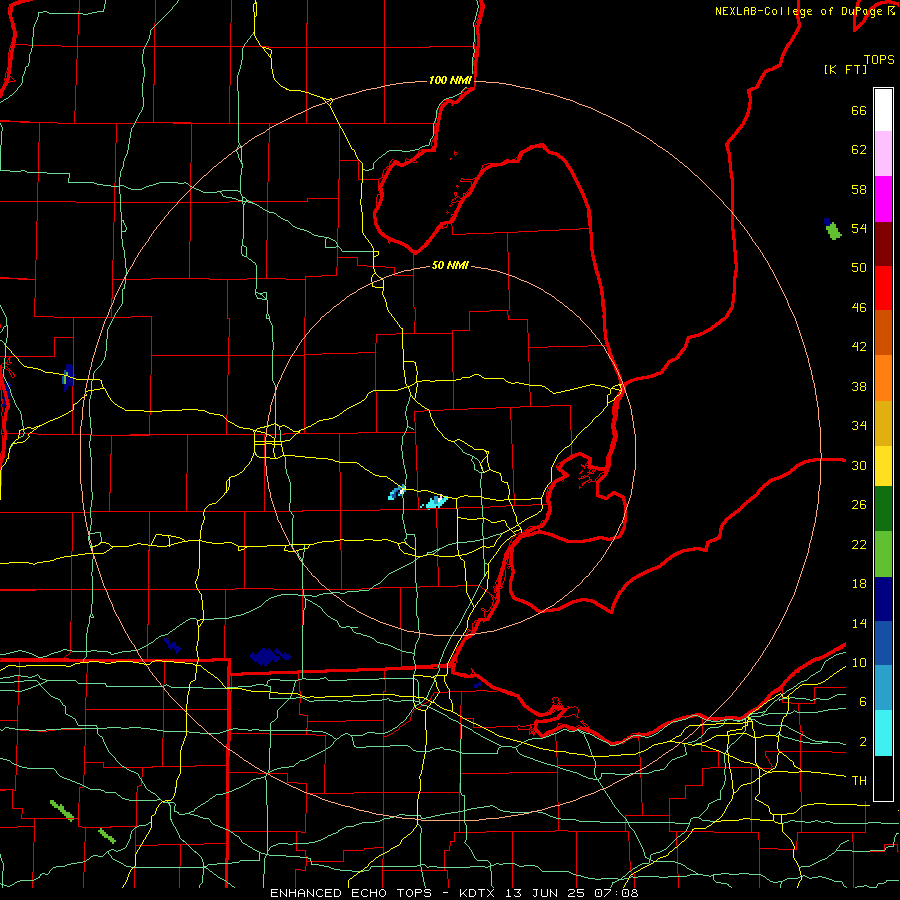Click legend value "54"
The height and width of the screenshot is (900, 900).
pyautogui.click(x=859, y=228)
